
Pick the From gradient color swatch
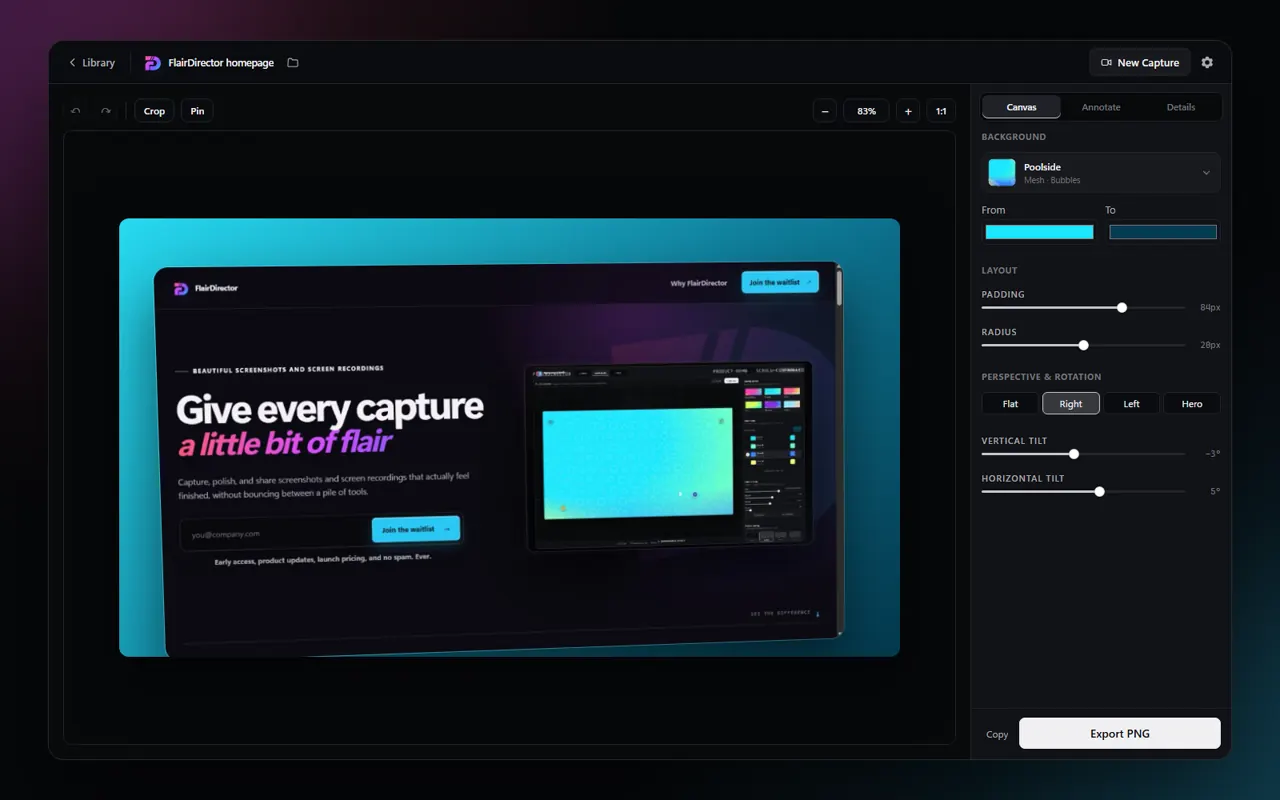[x=1039, y=232]
